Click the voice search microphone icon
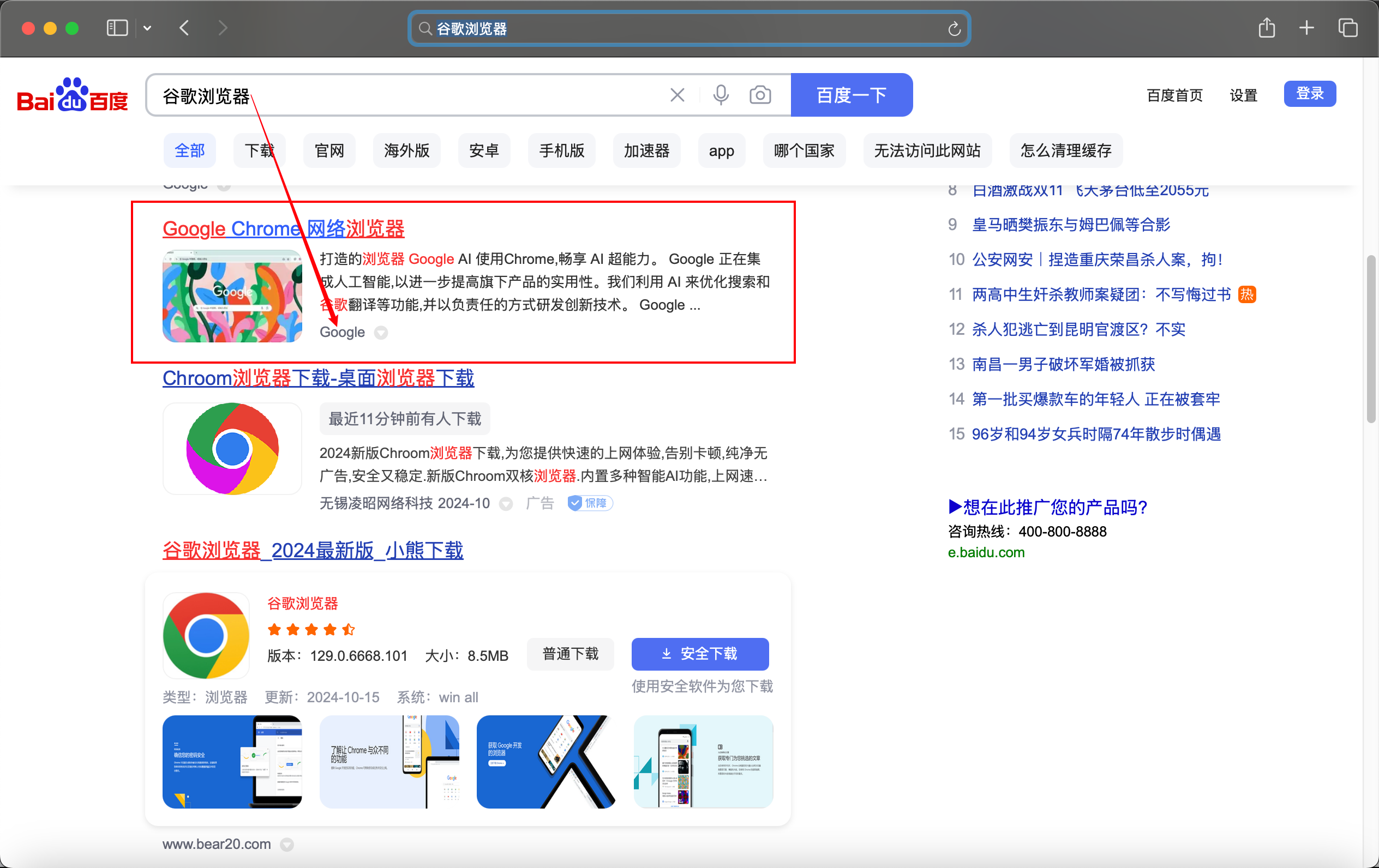Viewport: 1379px width, 868px height. point(721,95)
